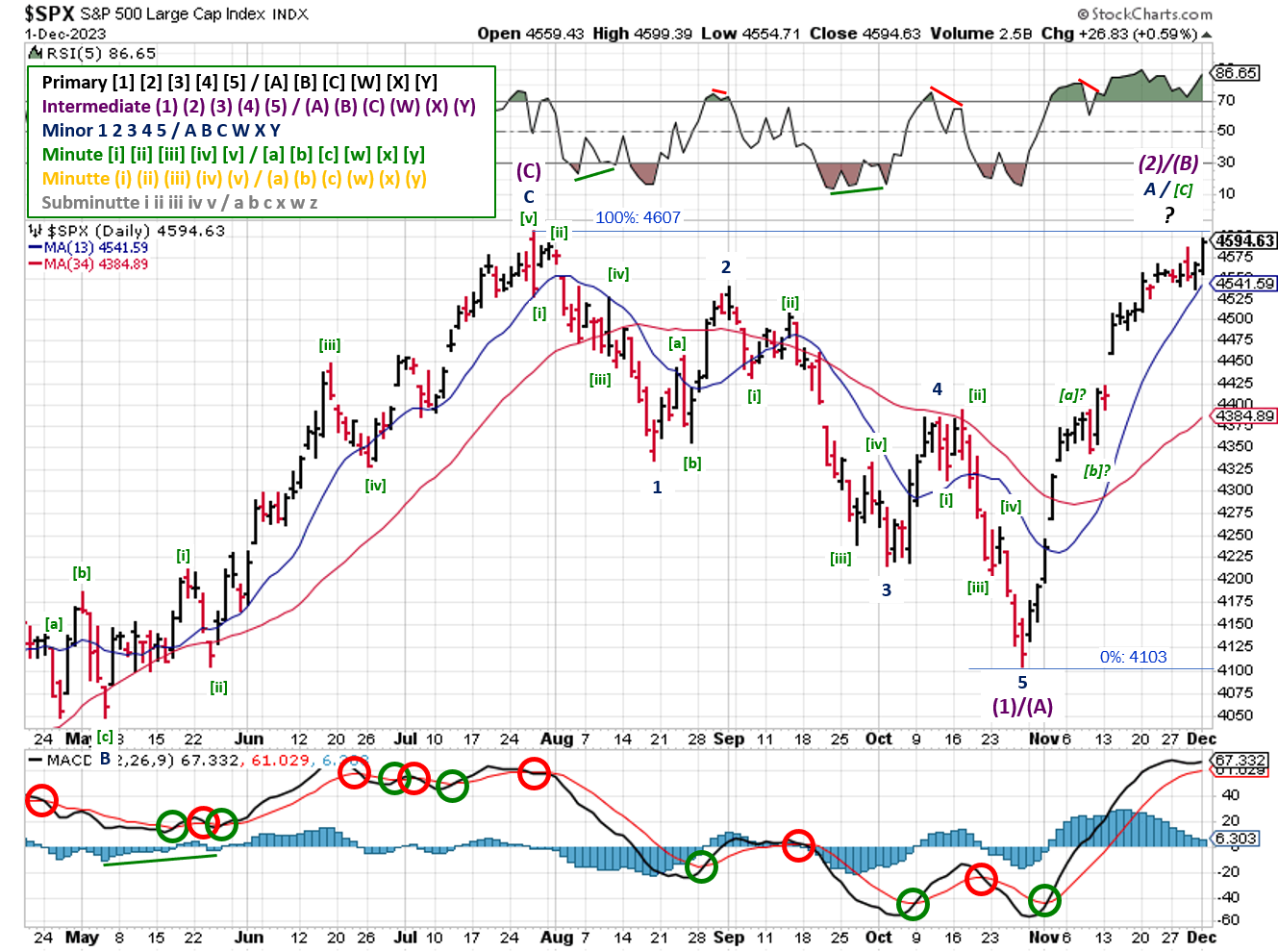Screen dimensions: 1278x952
Task: Click the 4541.59 blue tag on price axis
Action: (1245, 284)
